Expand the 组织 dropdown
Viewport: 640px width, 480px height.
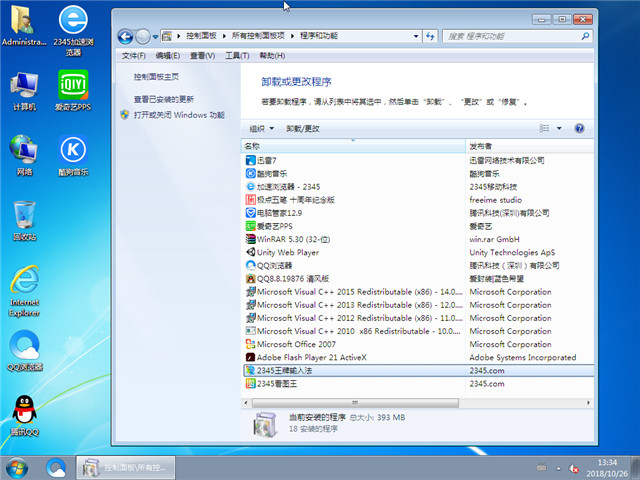click(x=261, y=129)
